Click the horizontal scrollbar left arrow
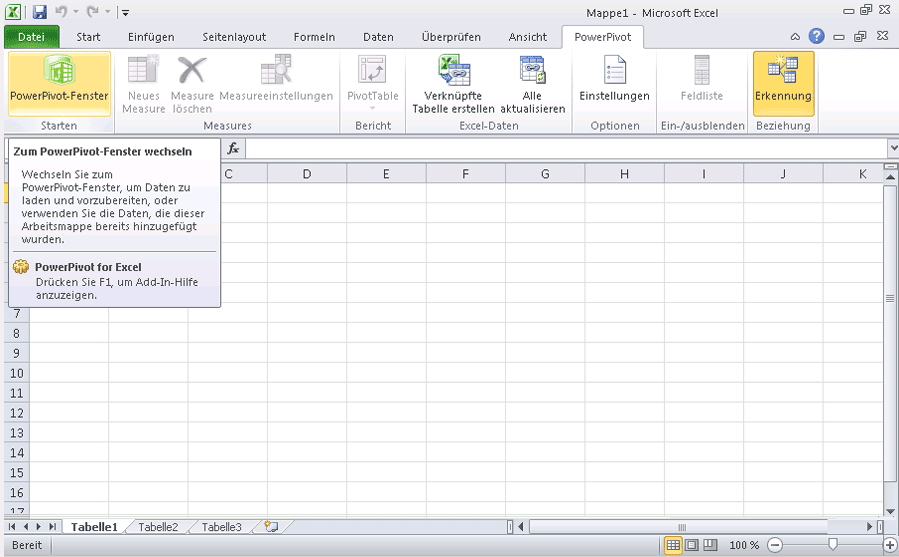The image size is (899, 557). click(x=521, y=527)
